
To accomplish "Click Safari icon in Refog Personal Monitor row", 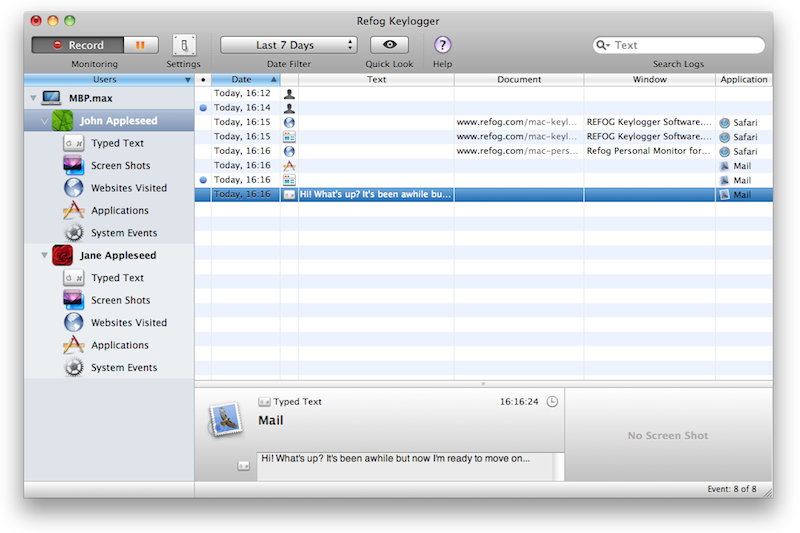I will [724, 151].
